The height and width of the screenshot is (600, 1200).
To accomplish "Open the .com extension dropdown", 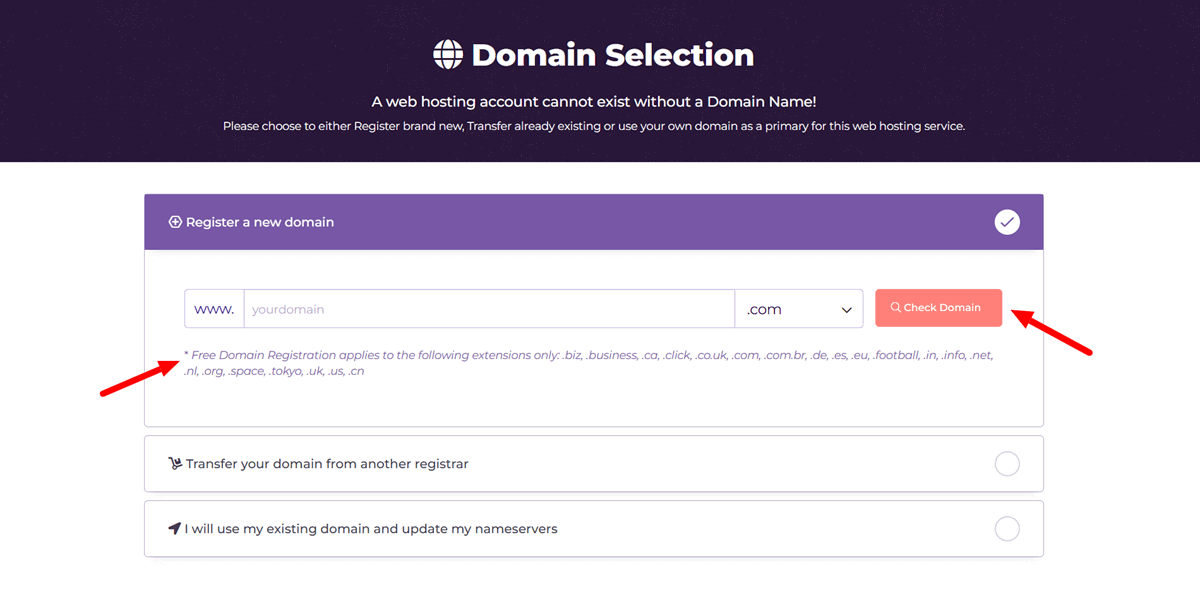I will click(x=798, y=308).
